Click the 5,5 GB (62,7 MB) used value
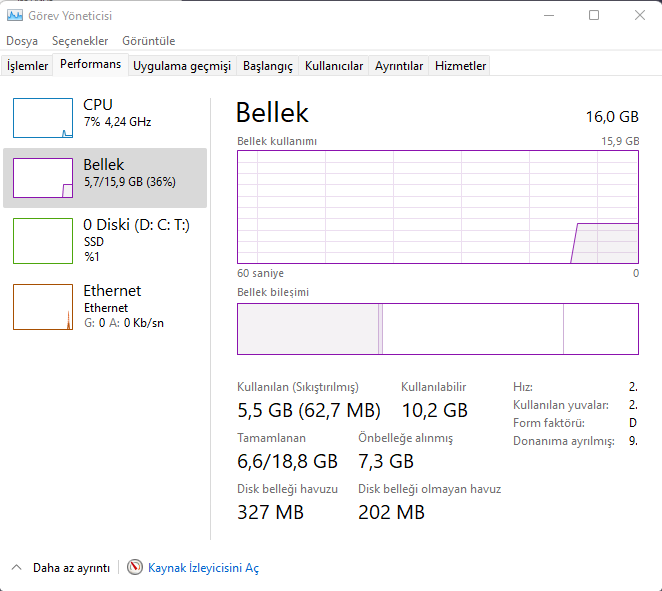This screenshot has width=662, height=591. click(309, 410)
